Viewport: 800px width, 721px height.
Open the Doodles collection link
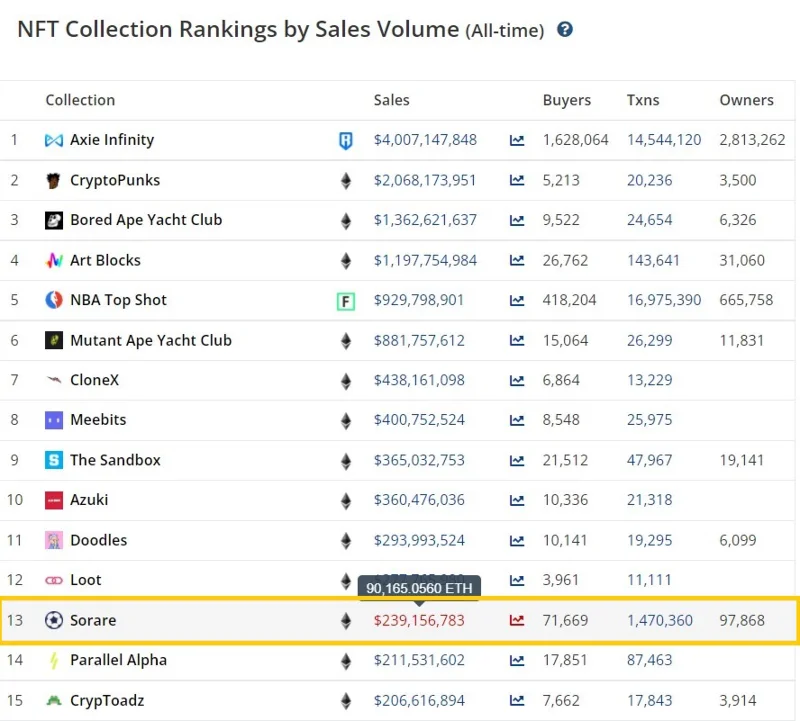coord(98,540)
